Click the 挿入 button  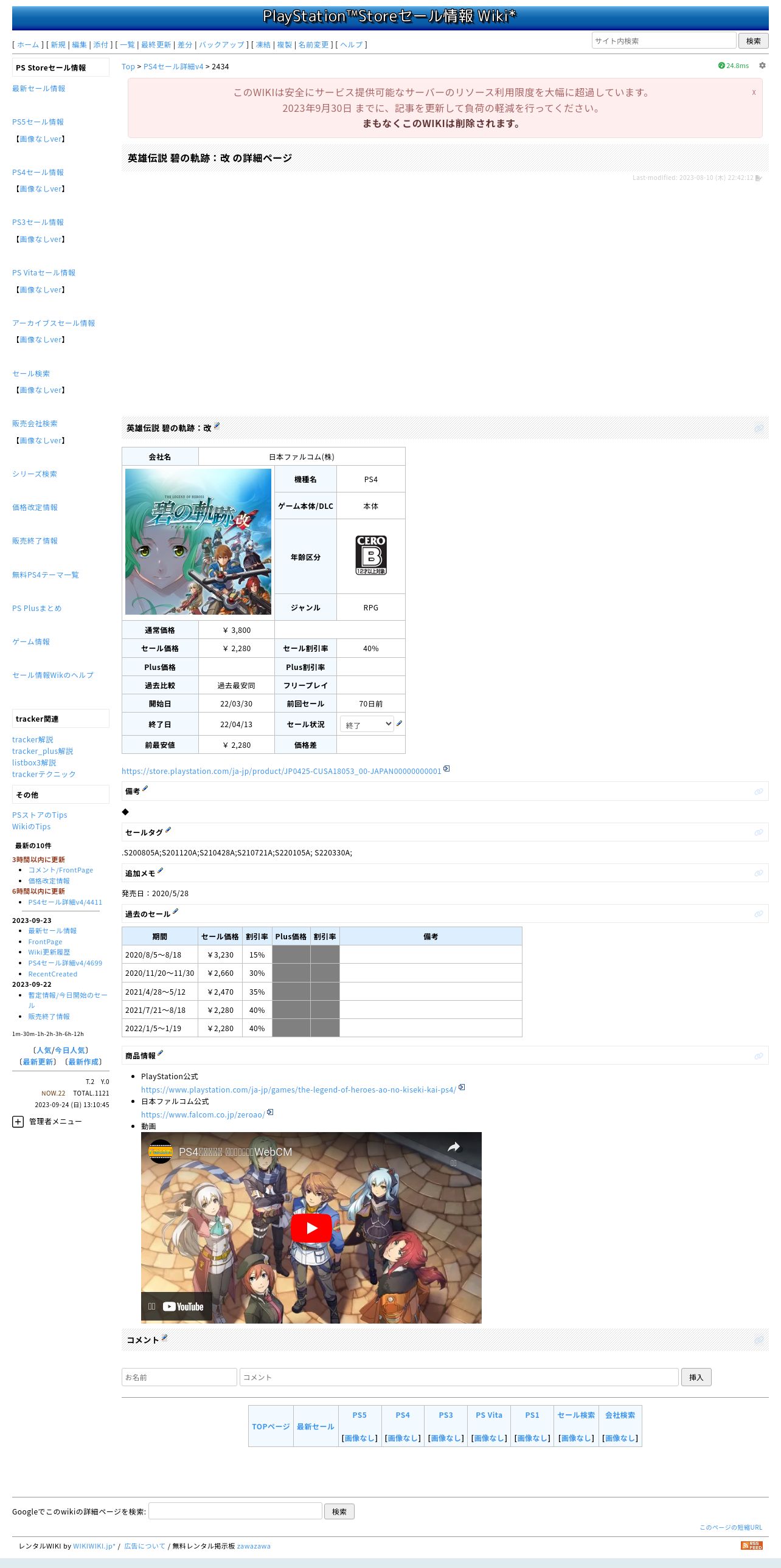coord(696,1377)
